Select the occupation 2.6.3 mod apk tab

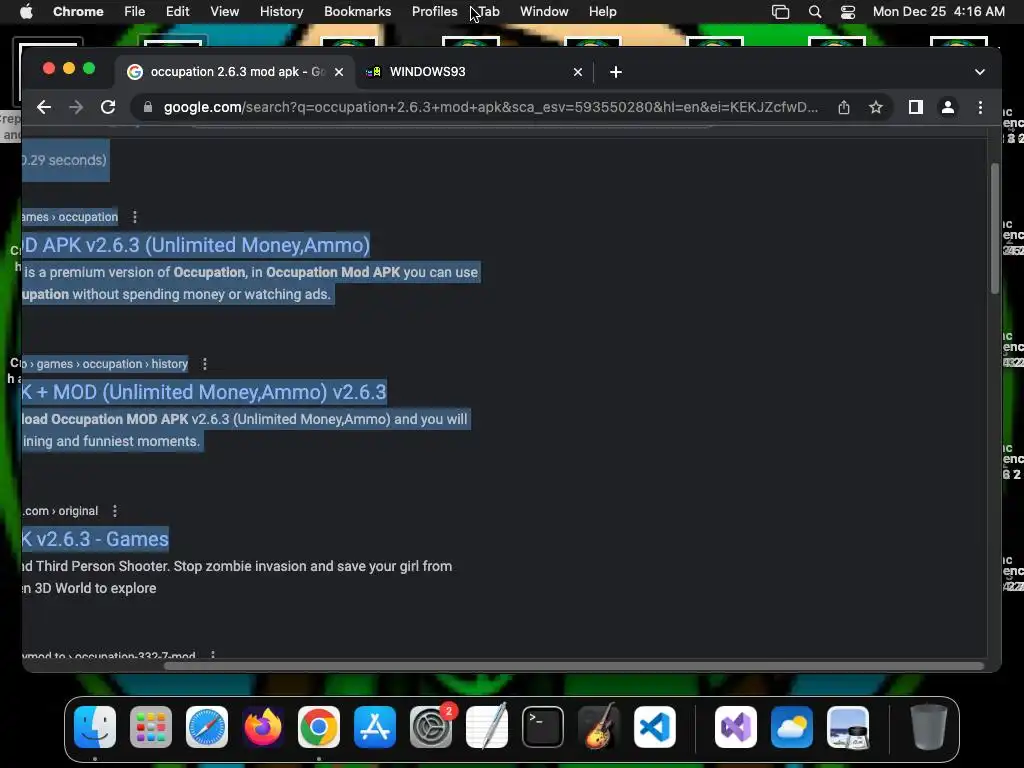pos(235,72)
